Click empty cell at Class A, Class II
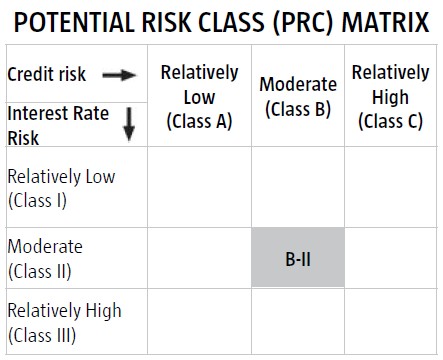 [x=199, y=258]
